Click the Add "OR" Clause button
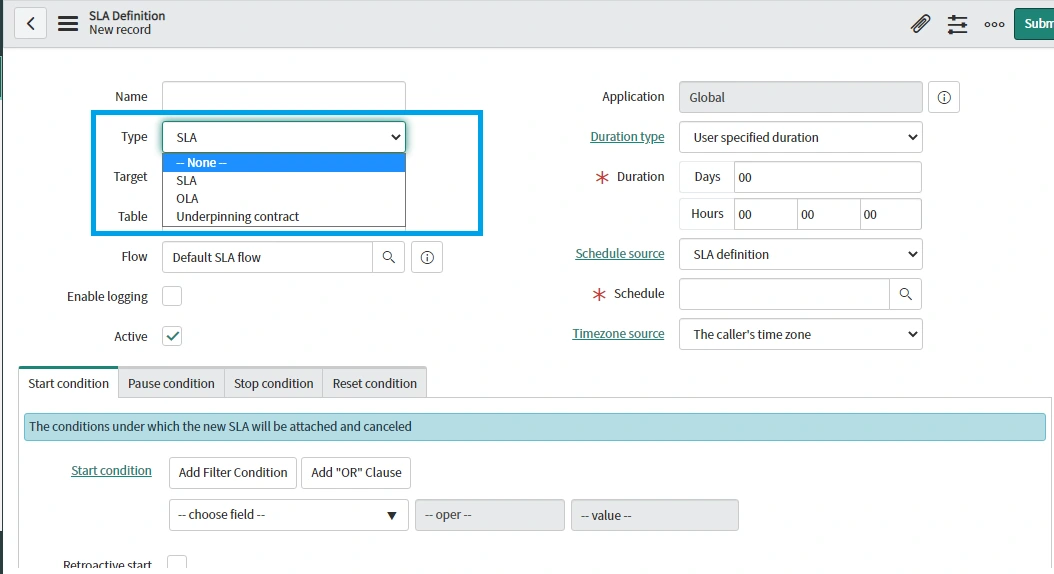This screenshot has width=1054, height=574. 356,473
